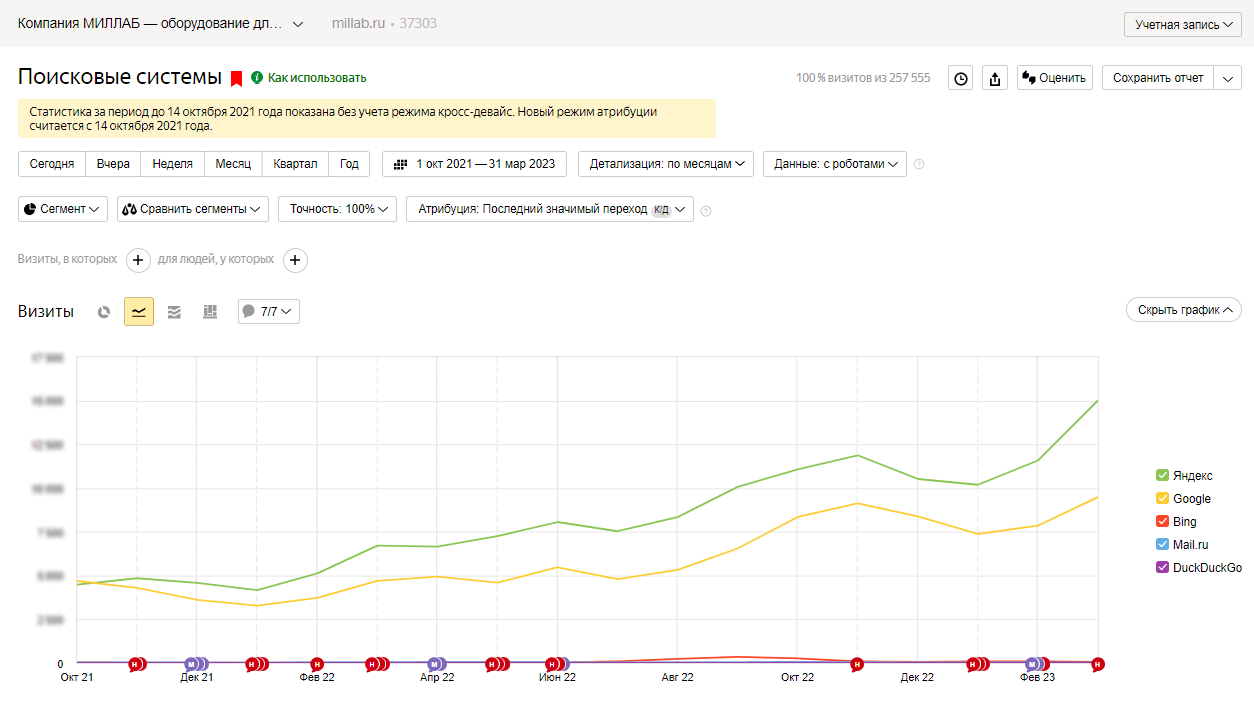Select the line chart view icon
The image size is (1254, 728).
coord(139,312)
